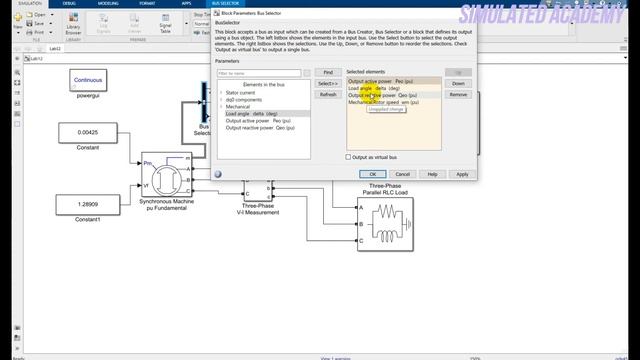Switch to the Format ribbon tab
This screenshot has height=360, width=640.
[x=147, y=3]
